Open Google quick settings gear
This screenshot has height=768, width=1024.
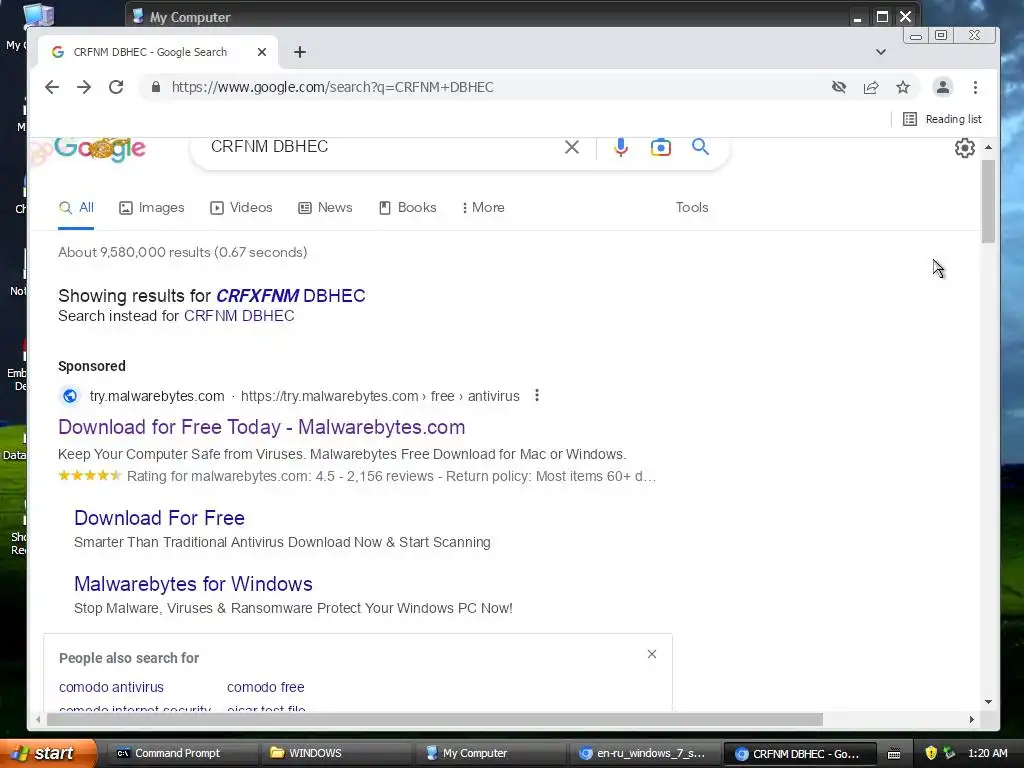click(965, 148)
